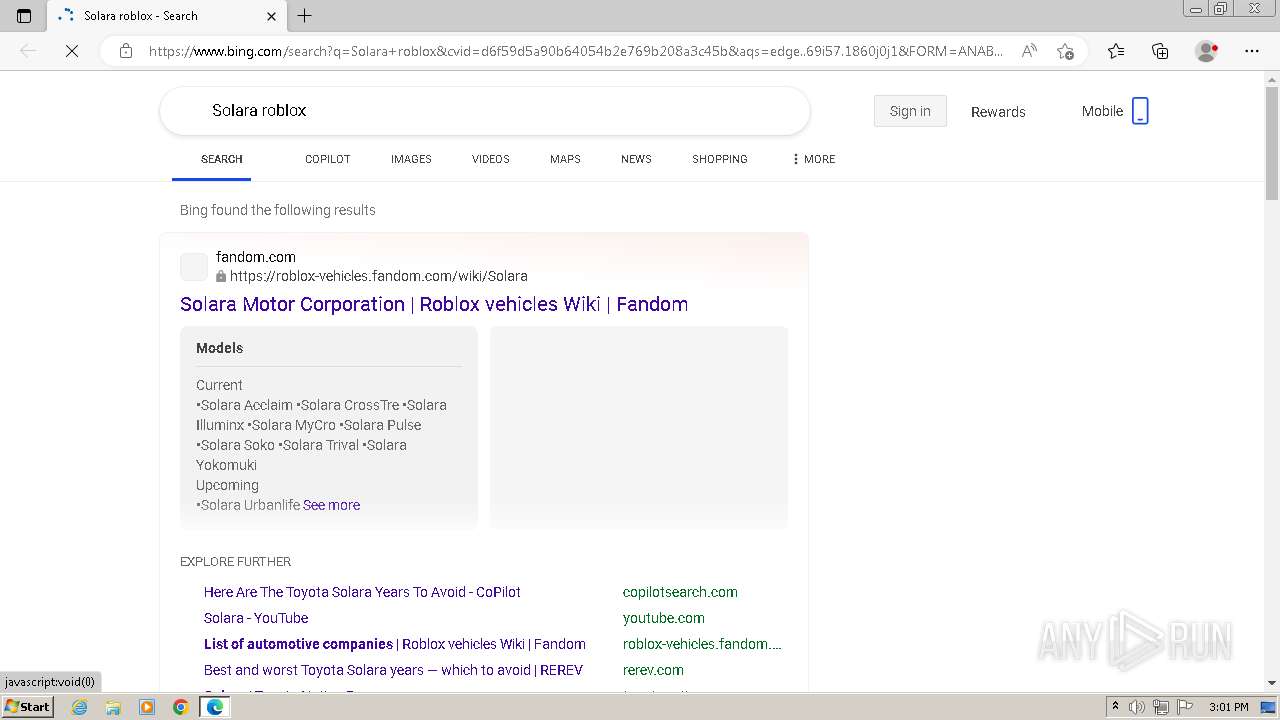Image resolution: width=1280 pixels, height=720 pixels.
Task: Open Bing Rewards
Action: (998, 112)
